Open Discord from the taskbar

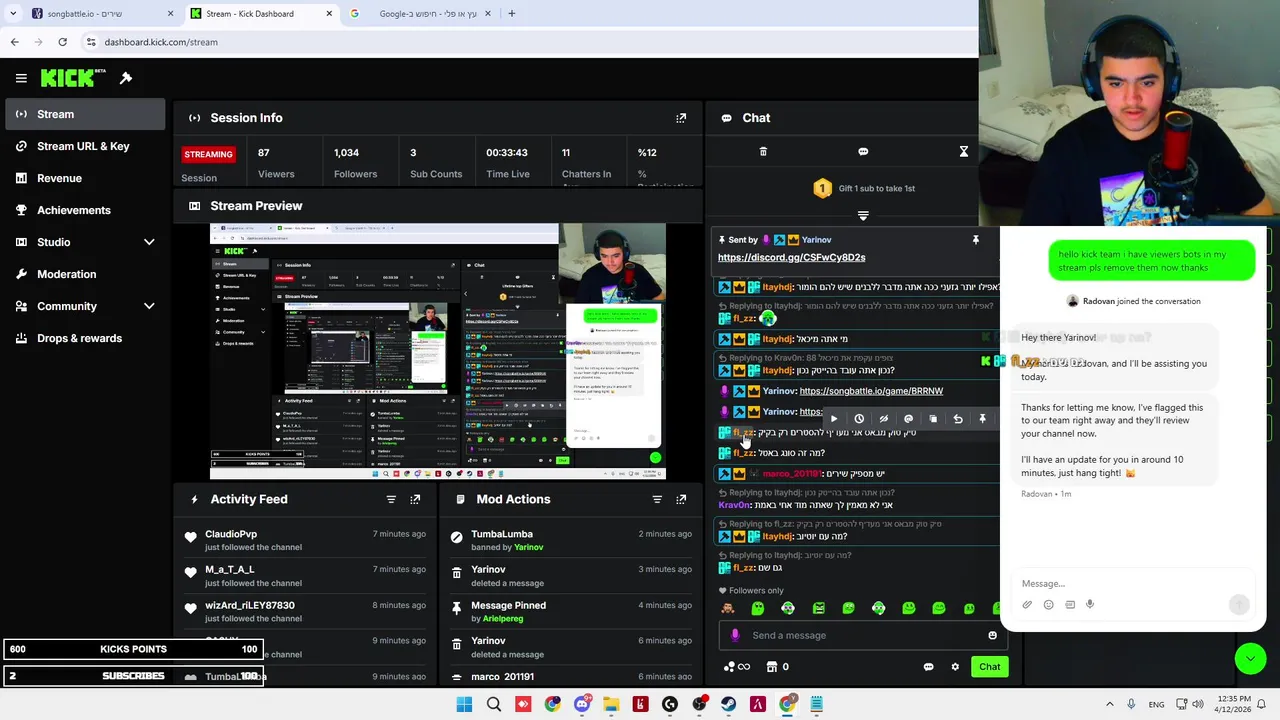[x=582, y=705]
